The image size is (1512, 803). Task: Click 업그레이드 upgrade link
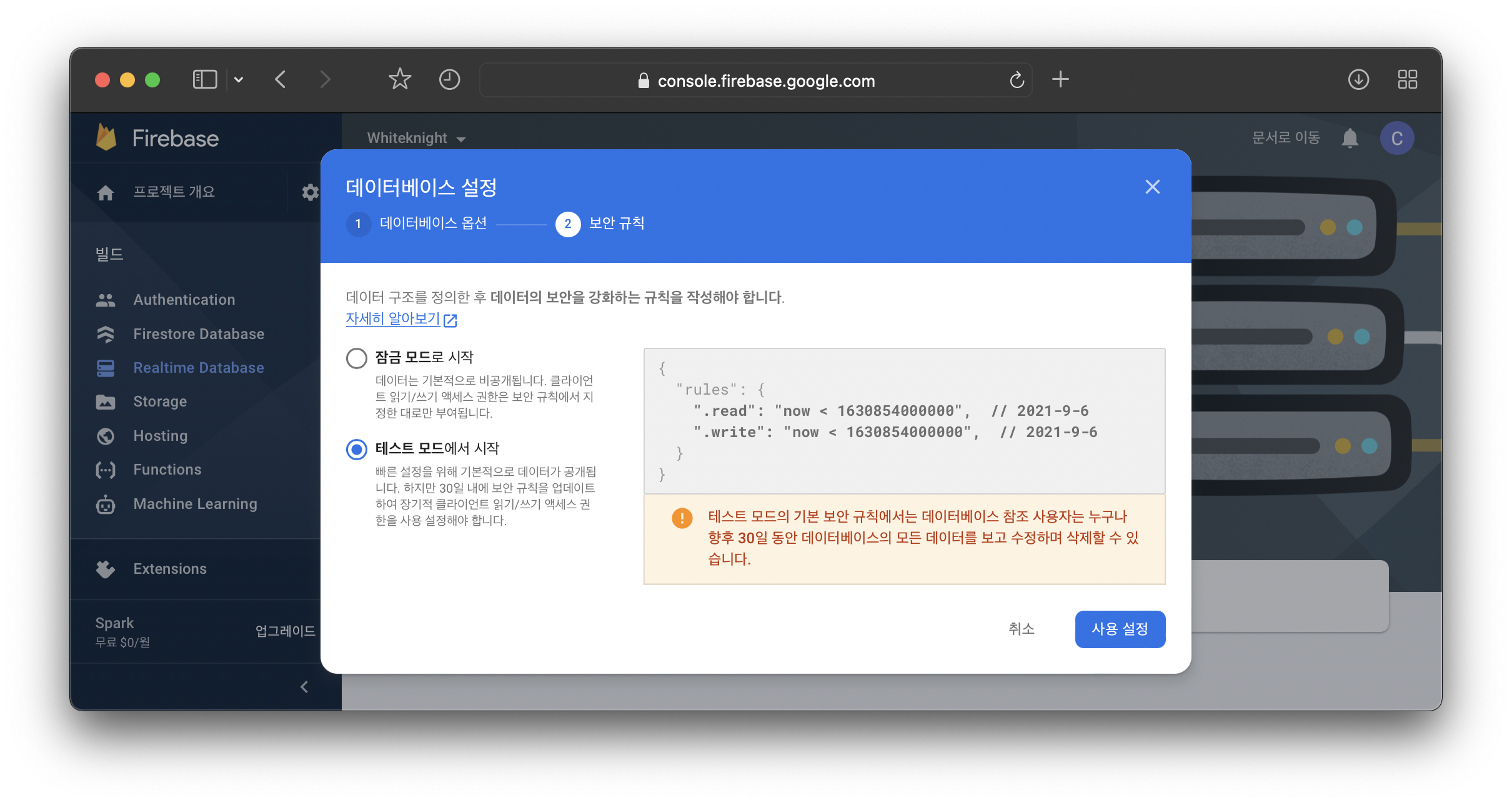285,631
